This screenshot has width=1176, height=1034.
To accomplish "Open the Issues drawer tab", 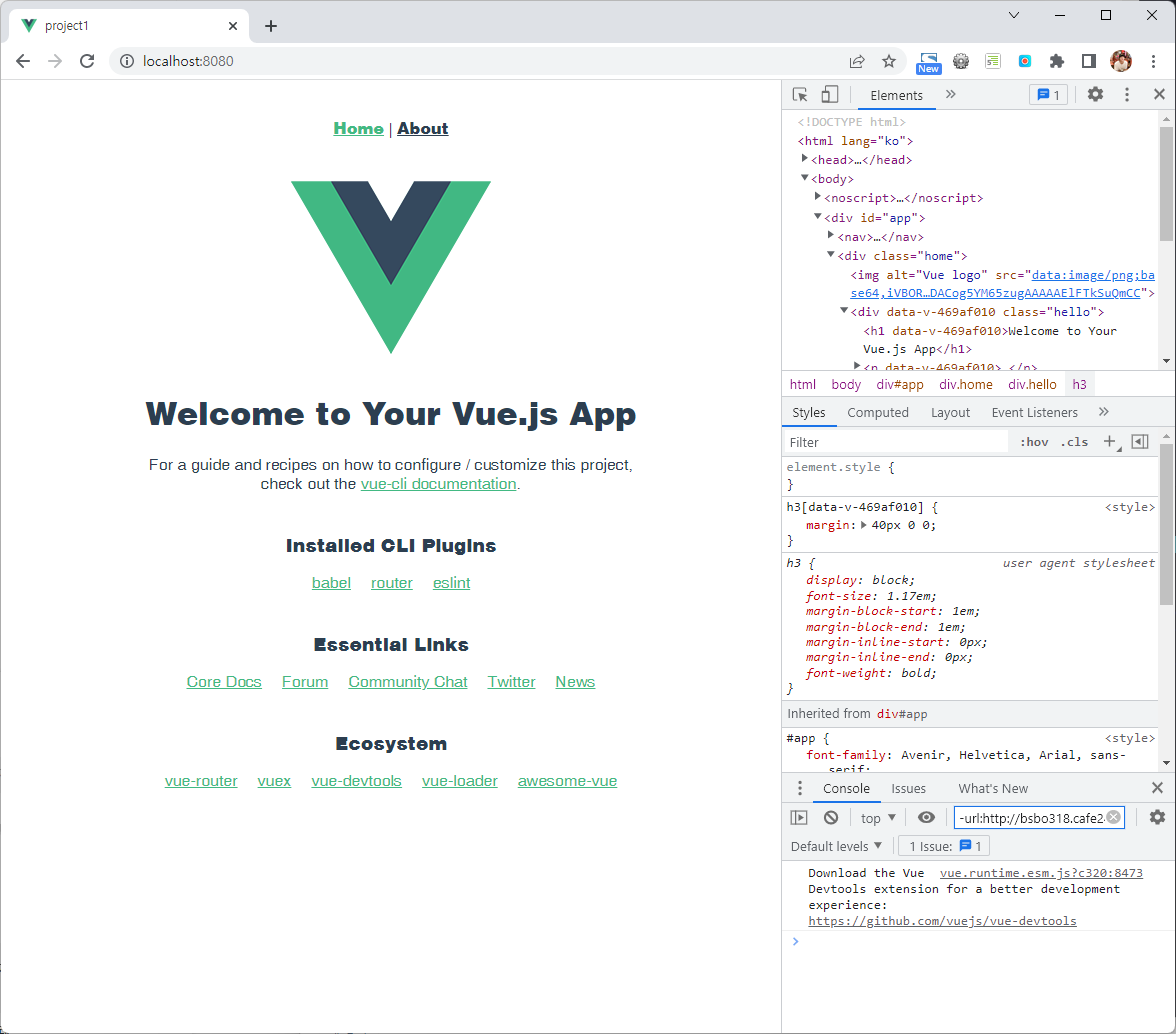I will [908, 789].
